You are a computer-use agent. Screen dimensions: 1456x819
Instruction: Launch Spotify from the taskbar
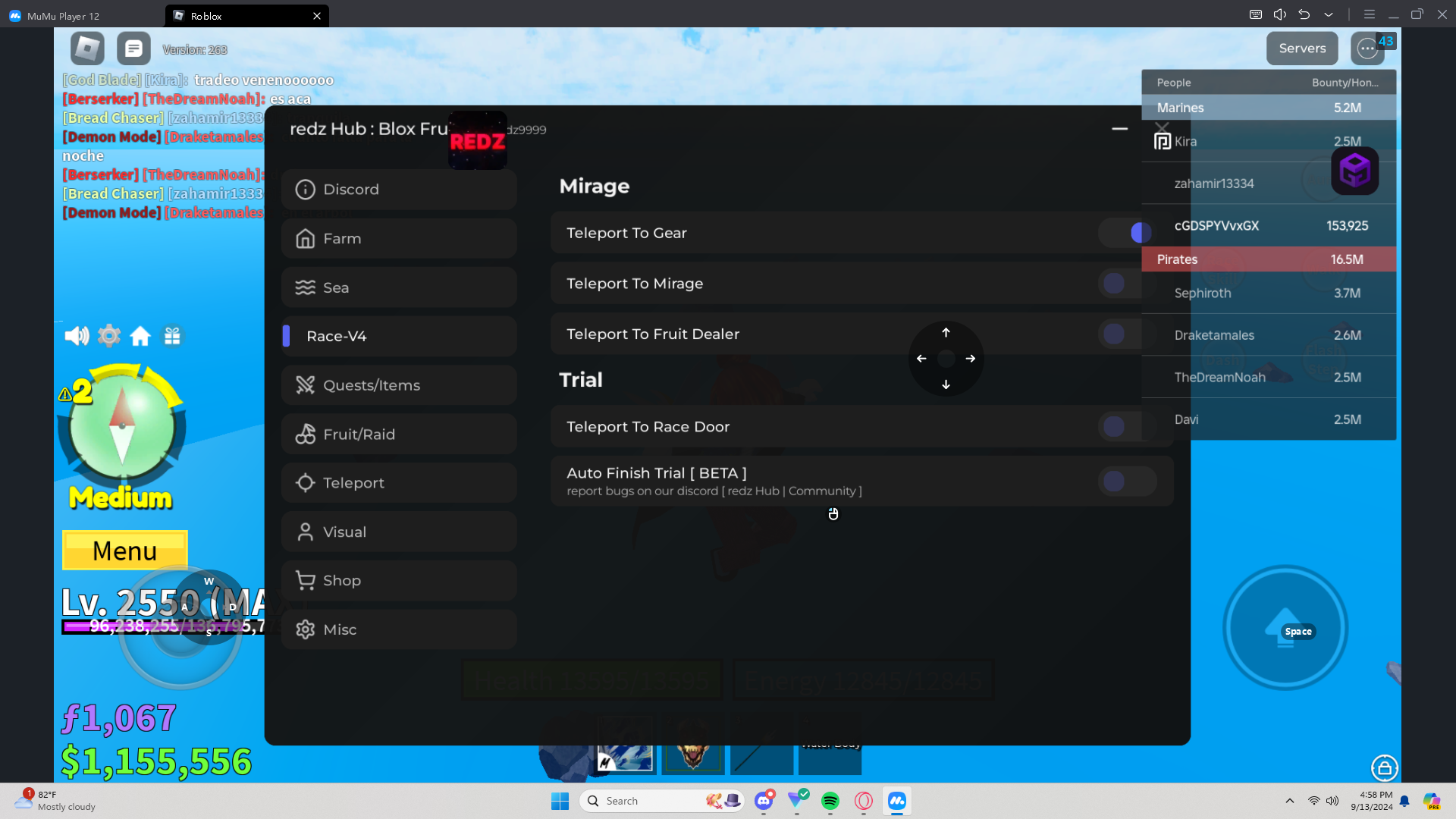pyautogui.click(x=830, y=801)
